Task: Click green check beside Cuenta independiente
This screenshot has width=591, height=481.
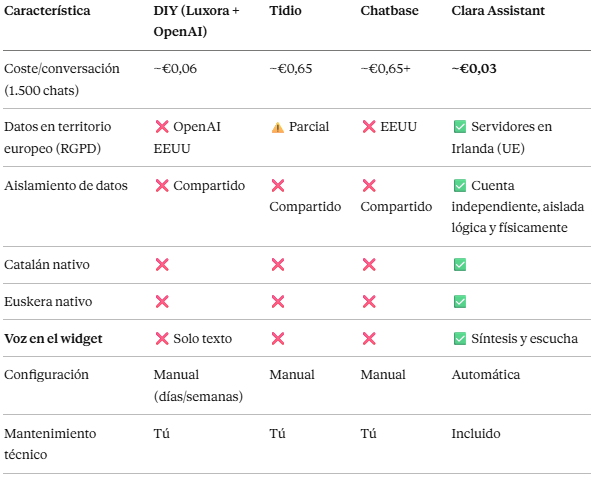Action: [460, 186]
